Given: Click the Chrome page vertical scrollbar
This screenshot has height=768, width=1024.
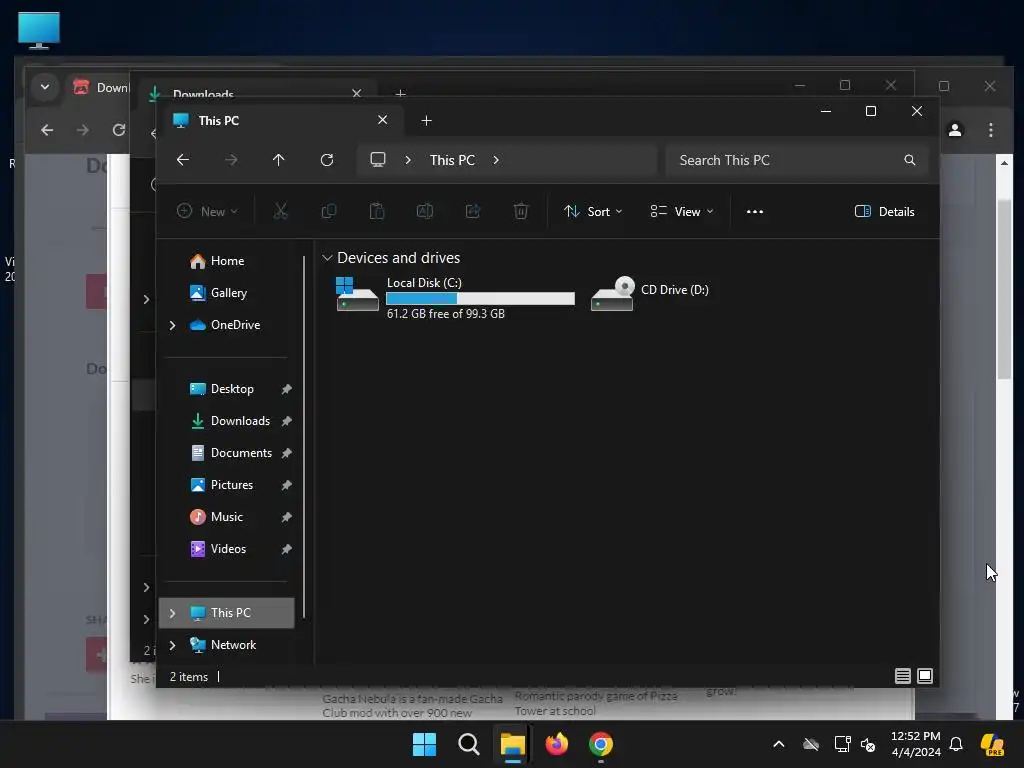Looking at the screenshot, I should pos(1004,289).
